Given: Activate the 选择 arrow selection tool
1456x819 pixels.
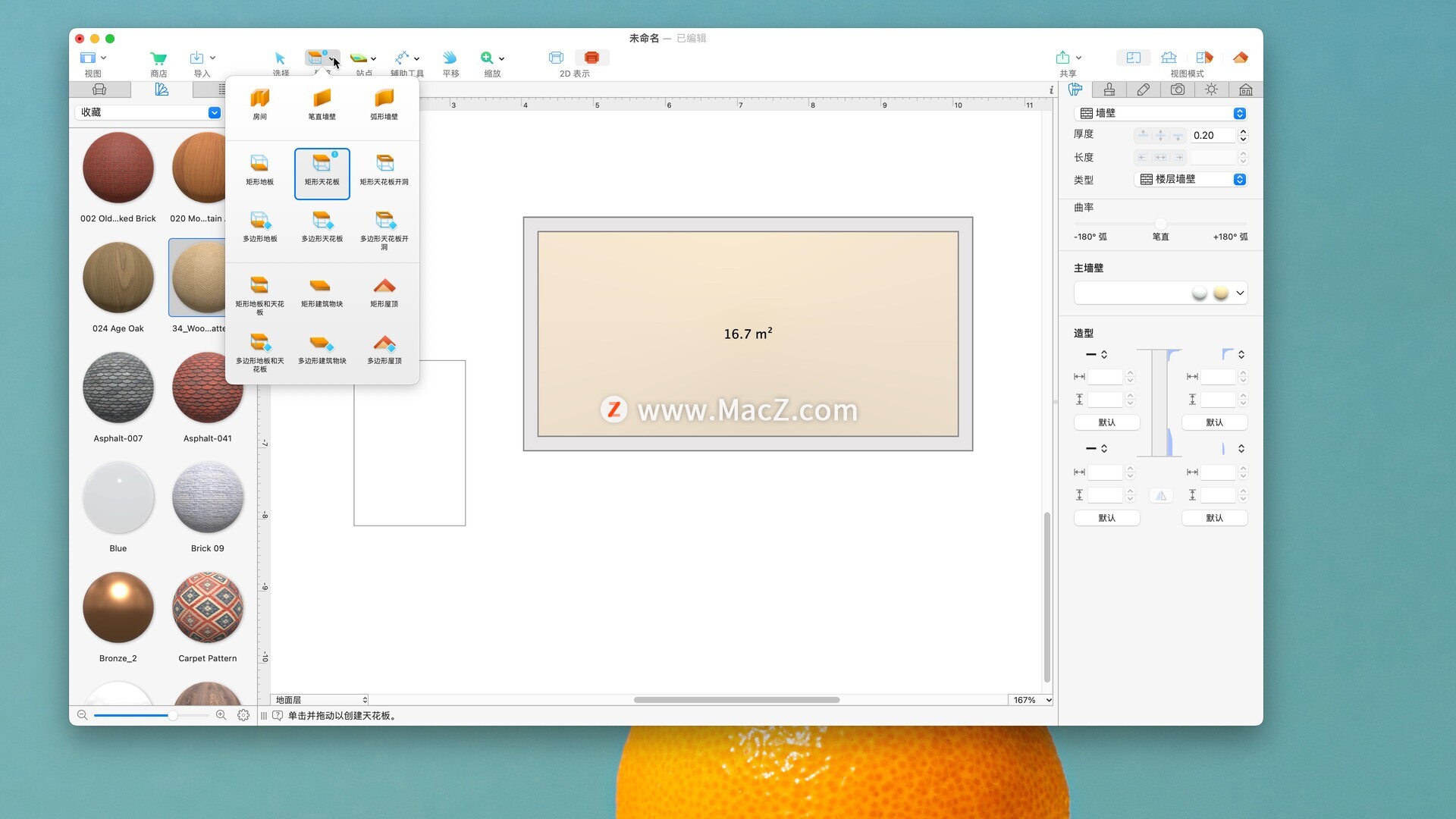Looking at the screenshot, I should coord(280,58).
